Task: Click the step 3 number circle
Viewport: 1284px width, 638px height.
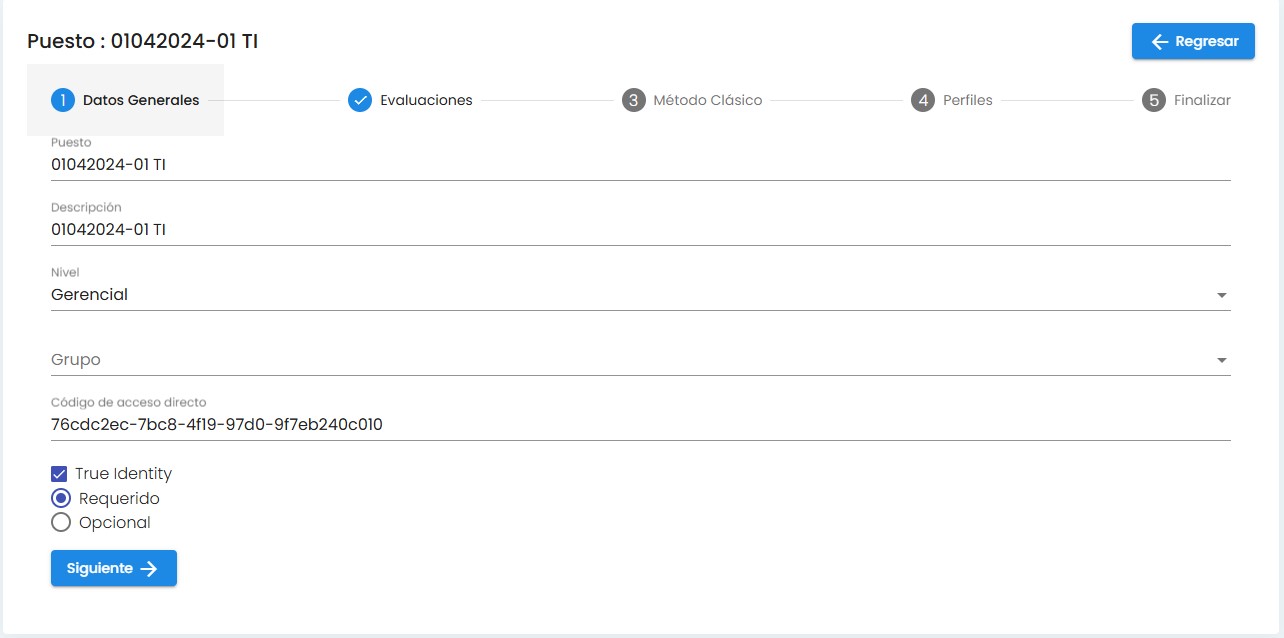Action: click(633, 100)
